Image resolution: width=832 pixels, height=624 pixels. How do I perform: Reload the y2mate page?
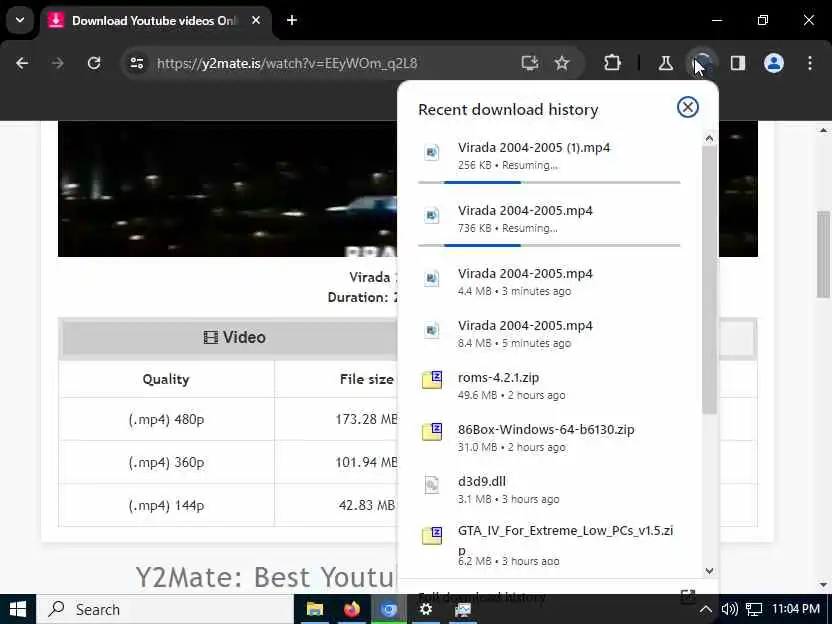pyautogui.click(x=94, y=64)
